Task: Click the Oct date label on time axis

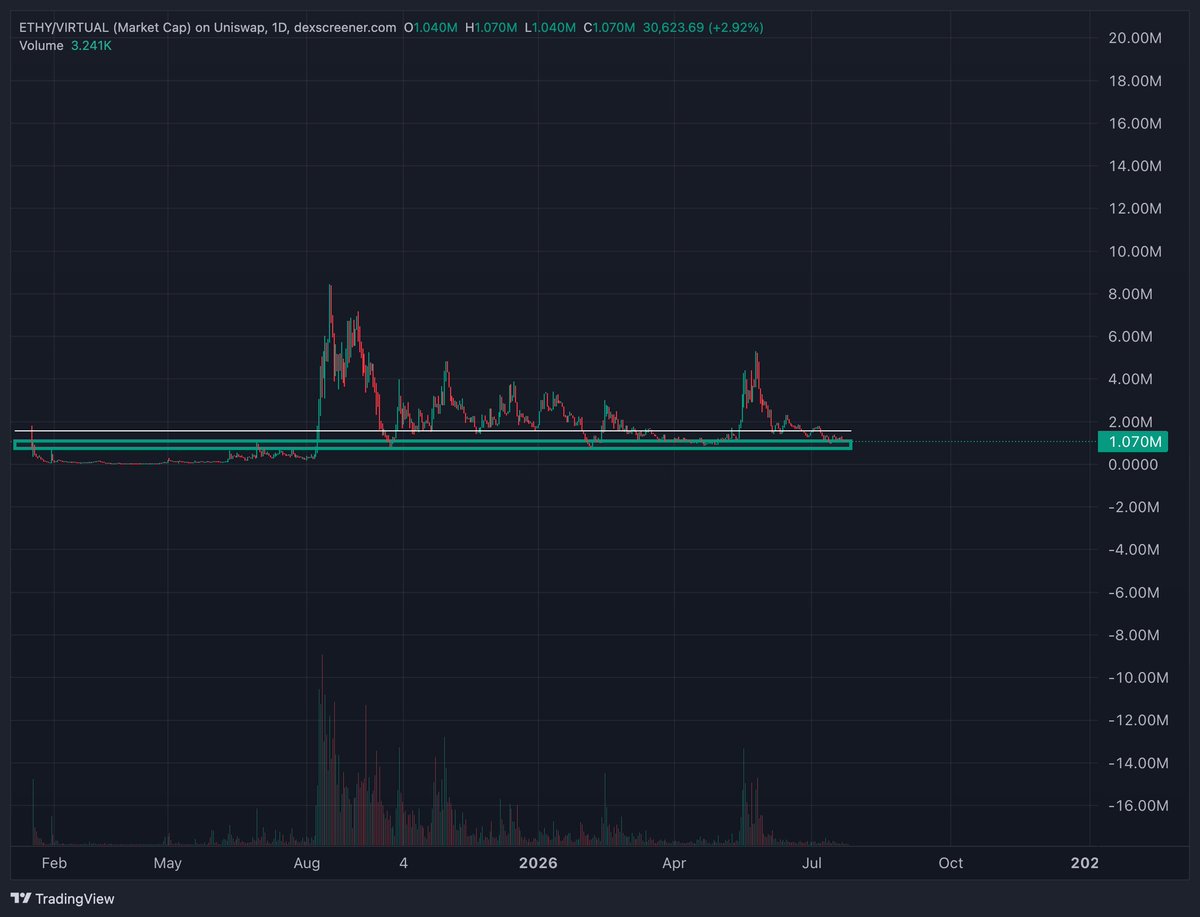Action: 951,863
